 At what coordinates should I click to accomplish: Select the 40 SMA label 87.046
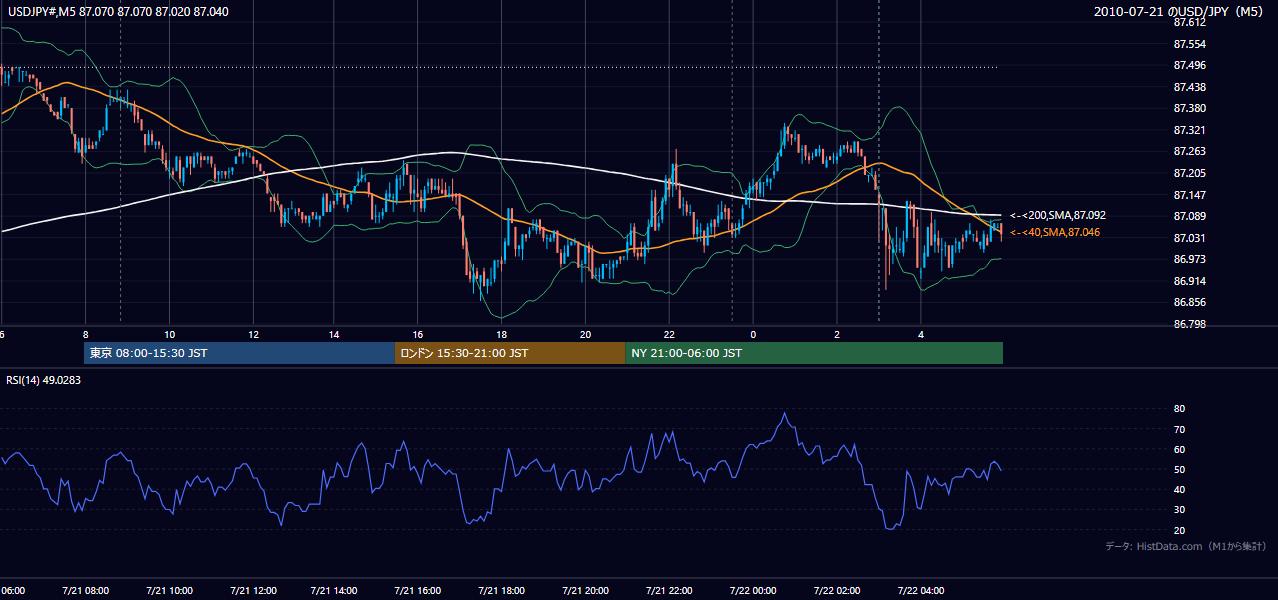1055,232
